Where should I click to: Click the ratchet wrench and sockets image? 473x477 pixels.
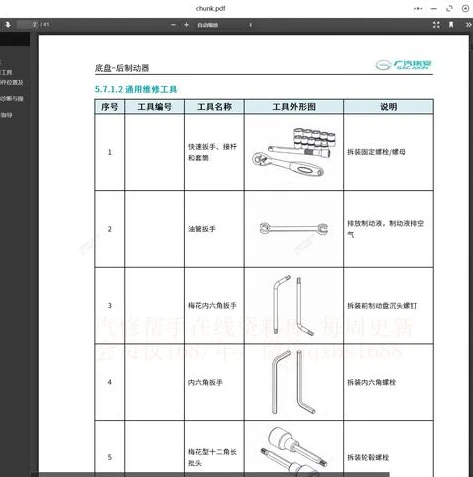tap(294, 152)
